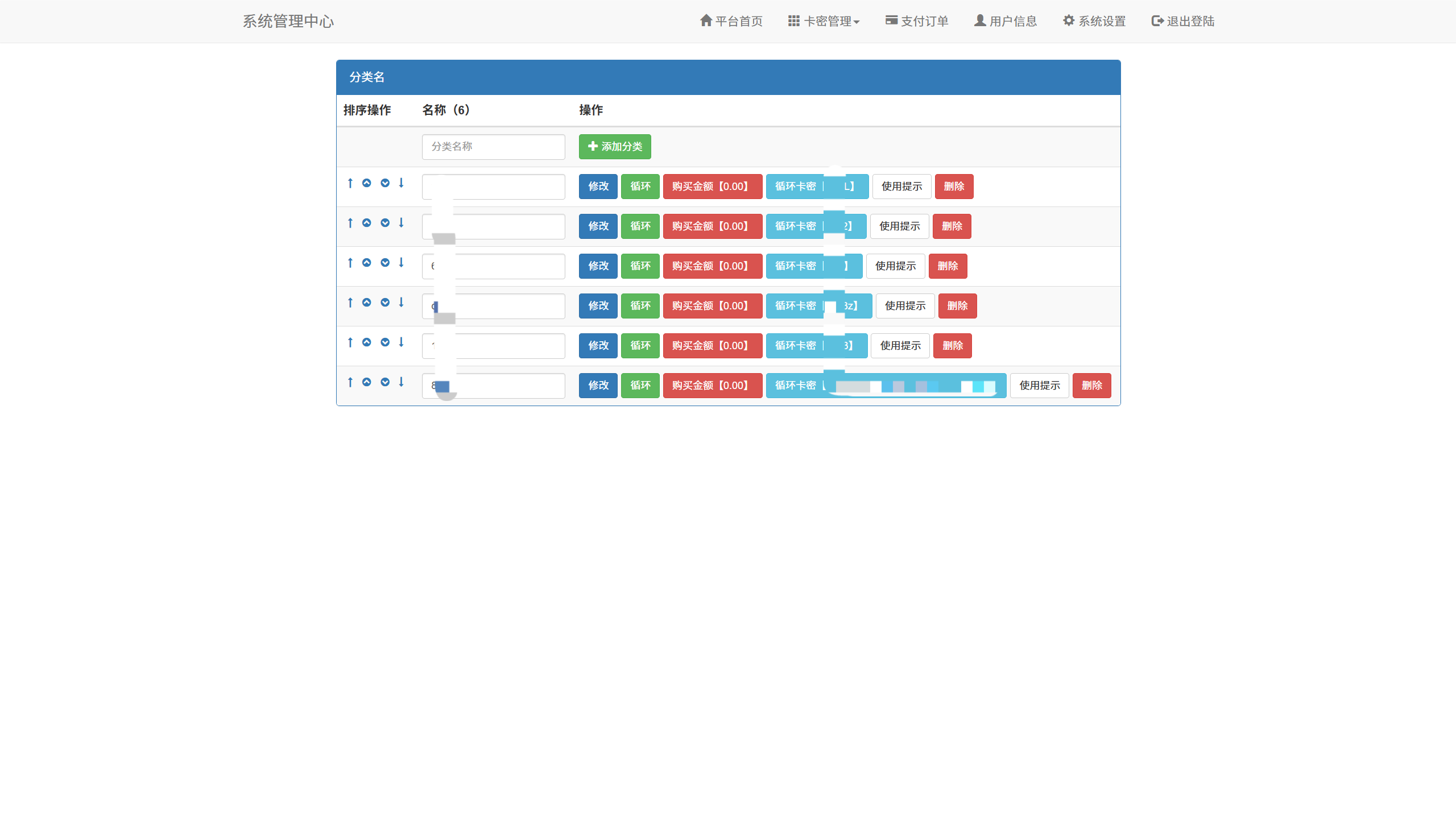
Task: Move down one the row whose name starts with 8
Action: pyautogui.click(x=385, y=382)
